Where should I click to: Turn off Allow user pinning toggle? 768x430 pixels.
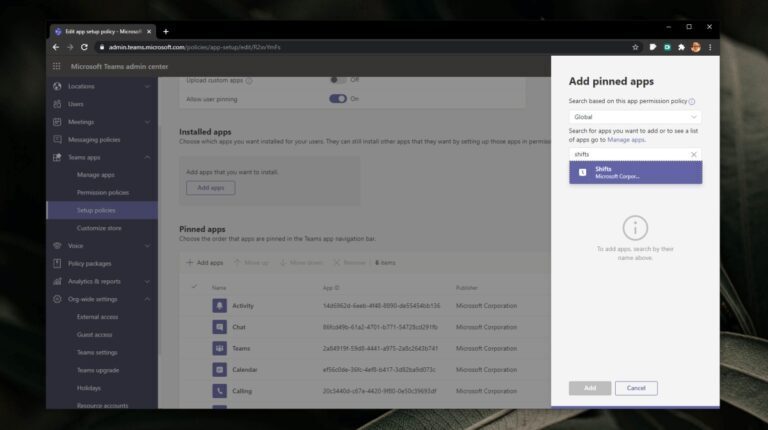click(x=338, y=99)
